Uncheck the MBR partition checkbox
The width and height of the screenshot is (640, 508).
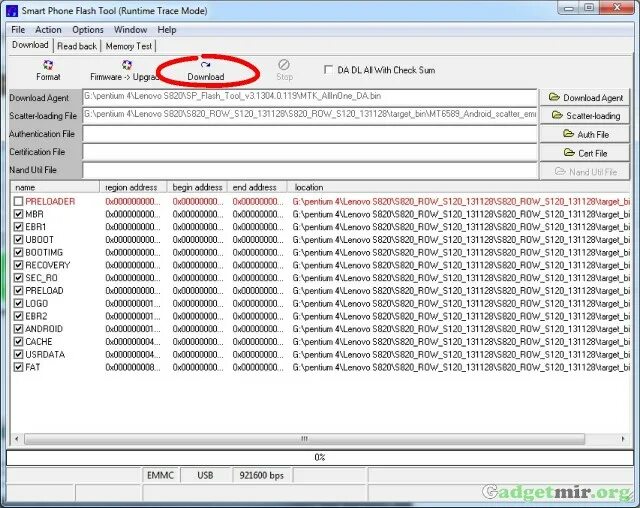[18, 214]
